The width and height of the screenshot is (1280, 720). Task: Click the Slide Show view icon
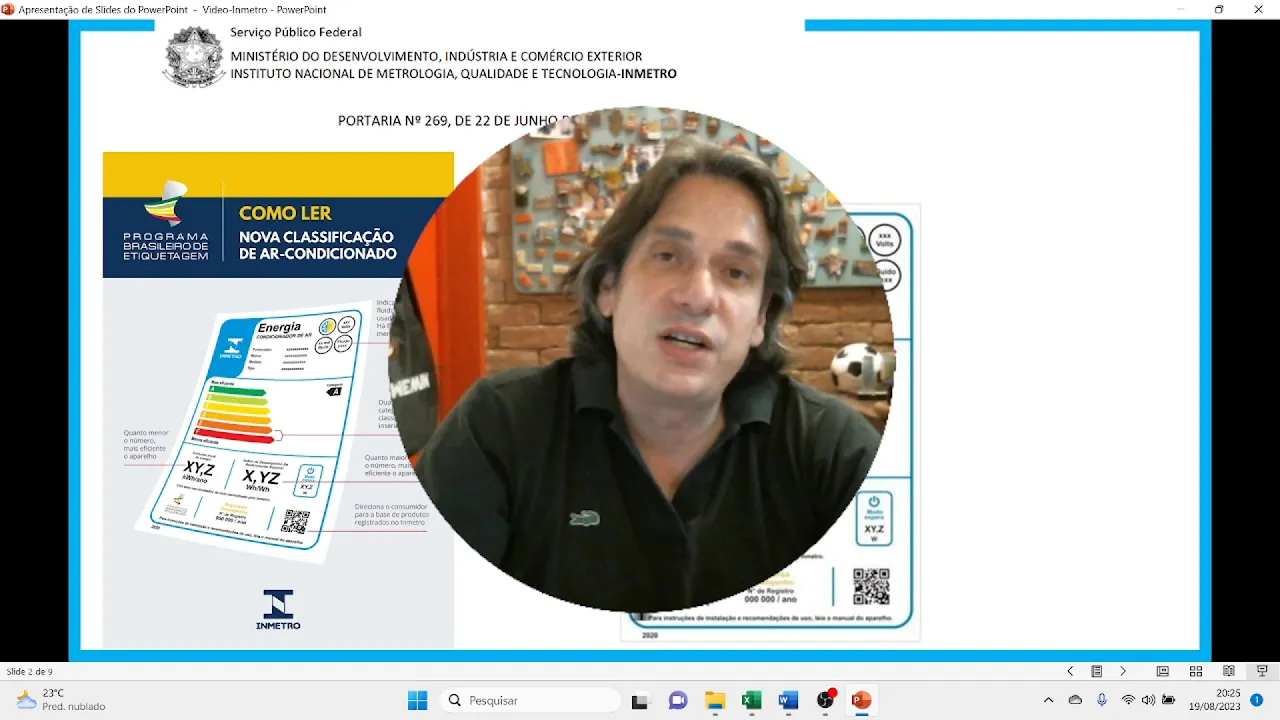pyautogui.click(x=1262, y=671)
